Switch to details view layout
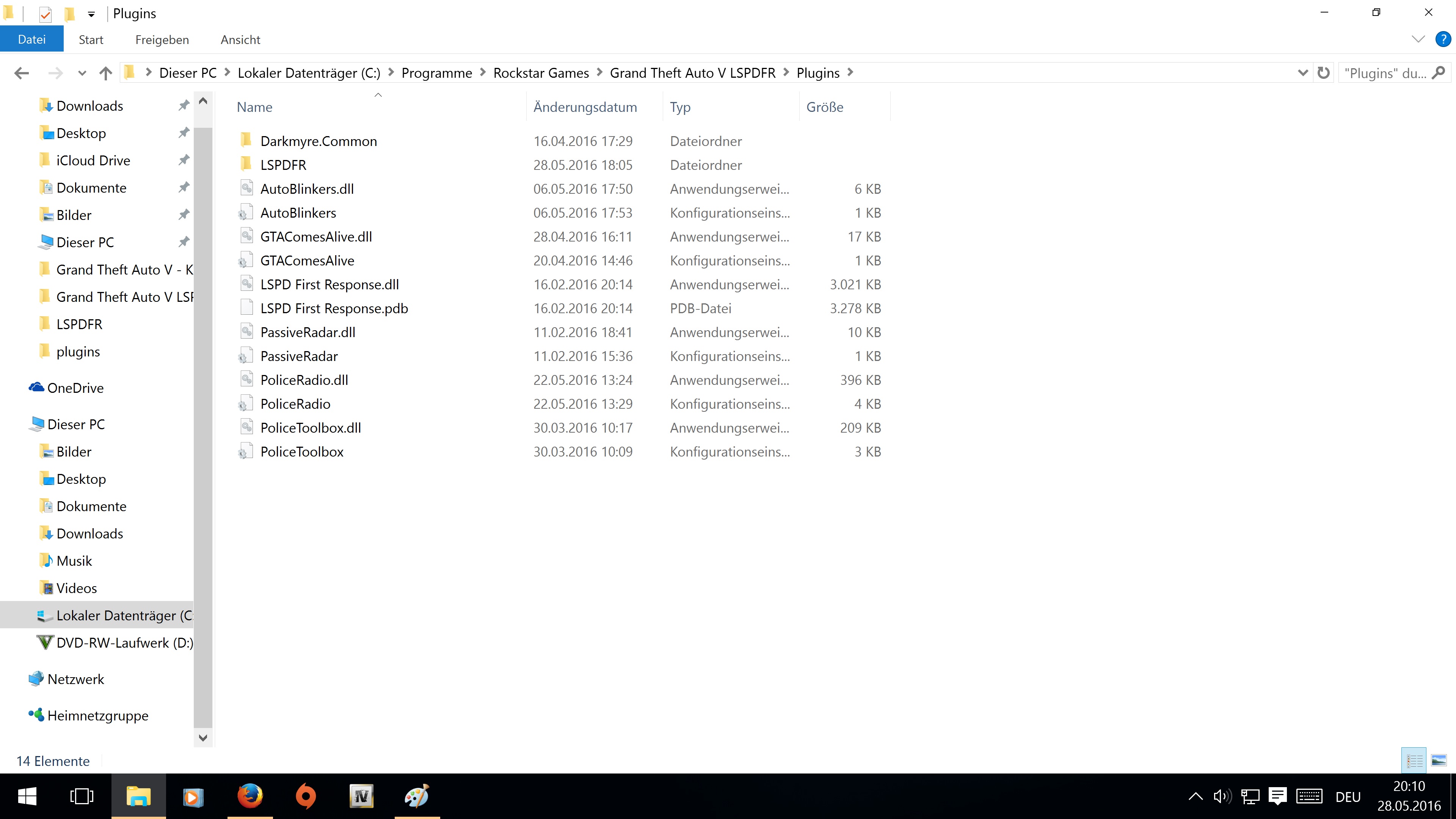Screen dimensions: 1456x819 tap(1414, 761)
